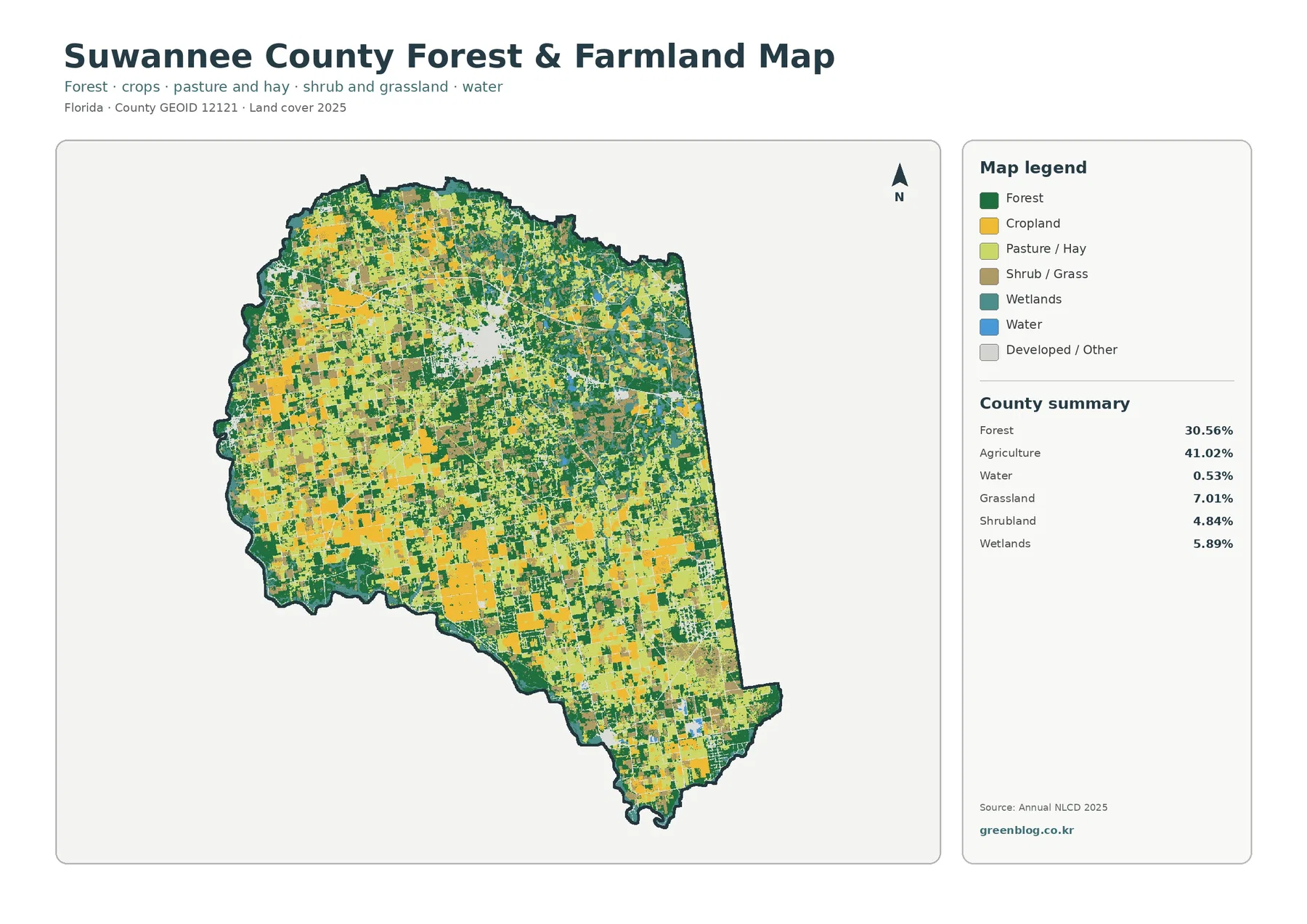Click the Grassland value 7.01%

point(1213,499)
